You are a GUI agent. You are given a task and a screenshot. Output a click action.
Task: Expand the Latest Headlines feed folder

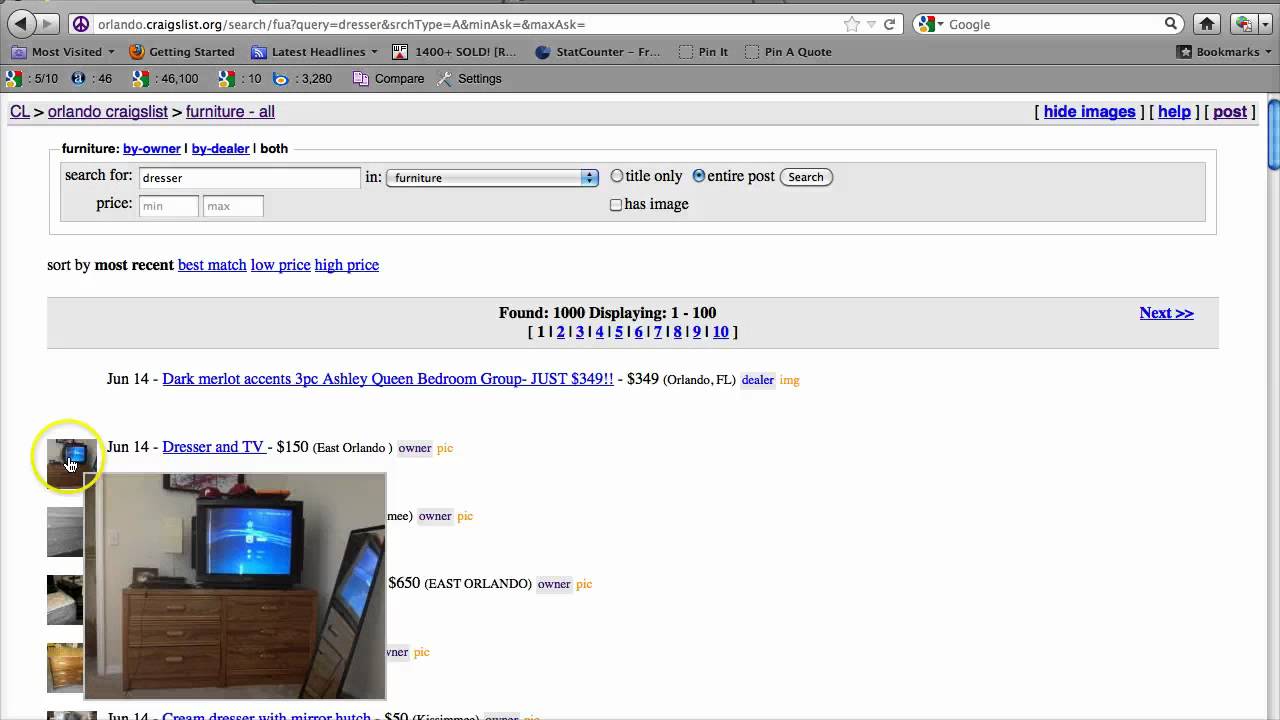pyautogui.click(x=315, y=52)
